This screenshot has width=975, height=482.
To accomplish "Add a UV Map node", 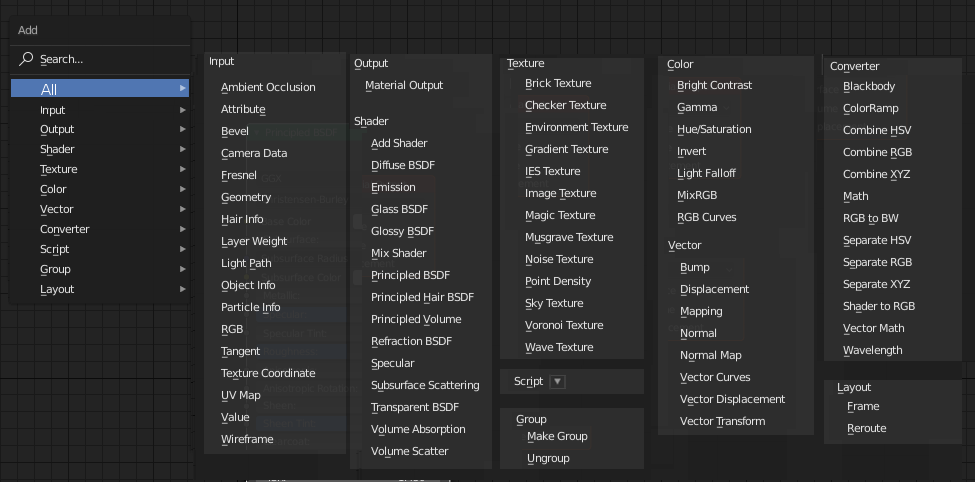I will 241,396.
